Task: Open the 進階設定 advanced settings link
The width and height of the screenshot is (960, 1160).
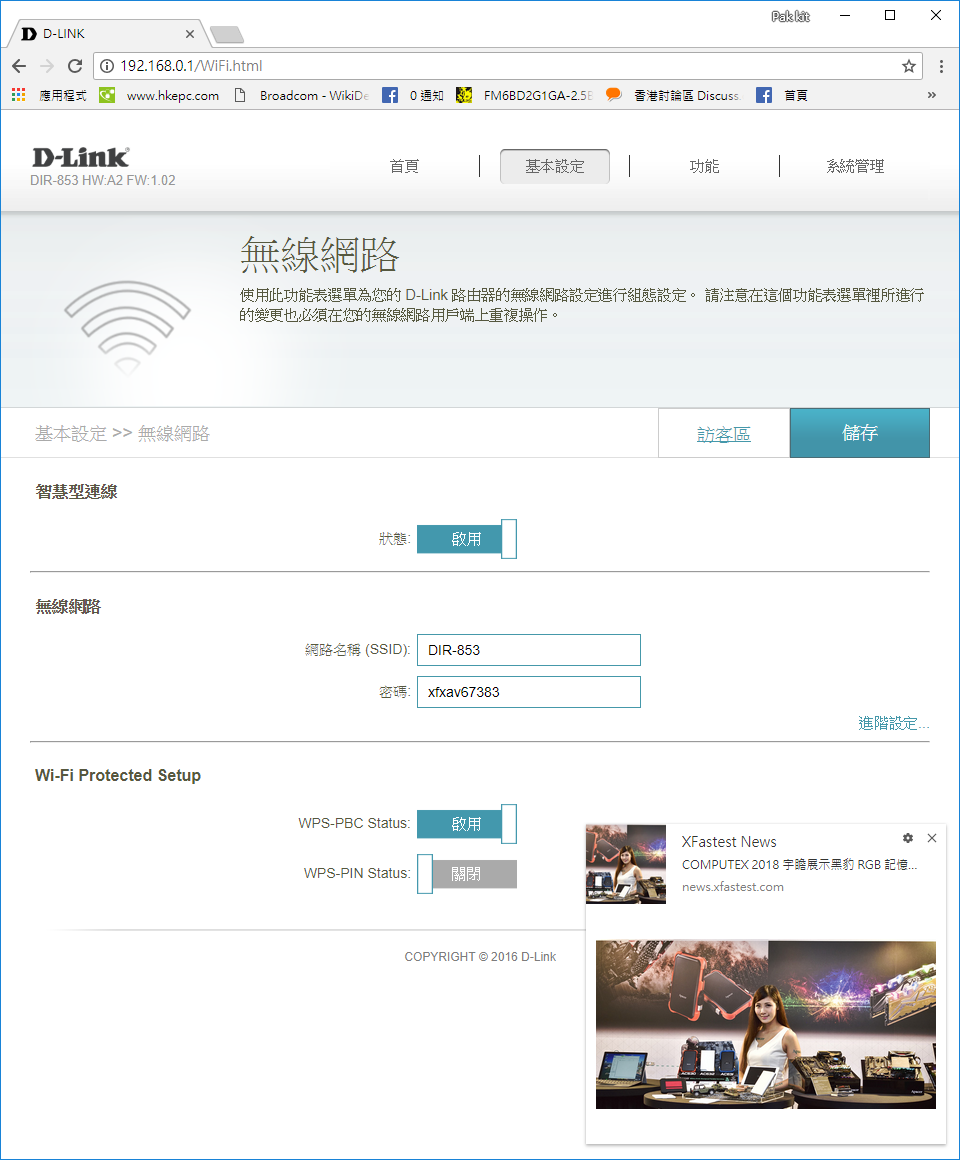Action: 893,724
